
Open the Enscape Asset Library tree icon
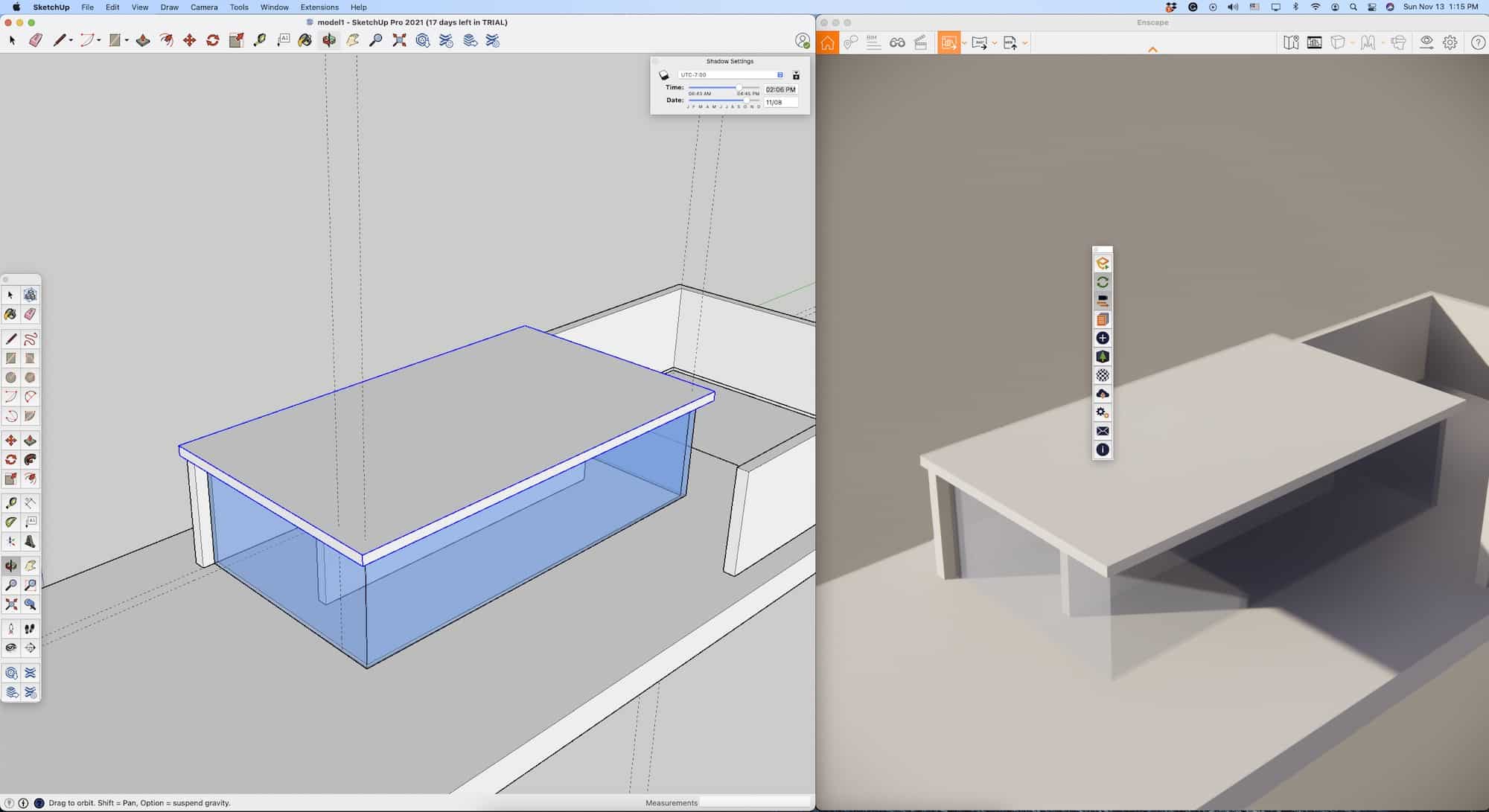pos(1103,357)
